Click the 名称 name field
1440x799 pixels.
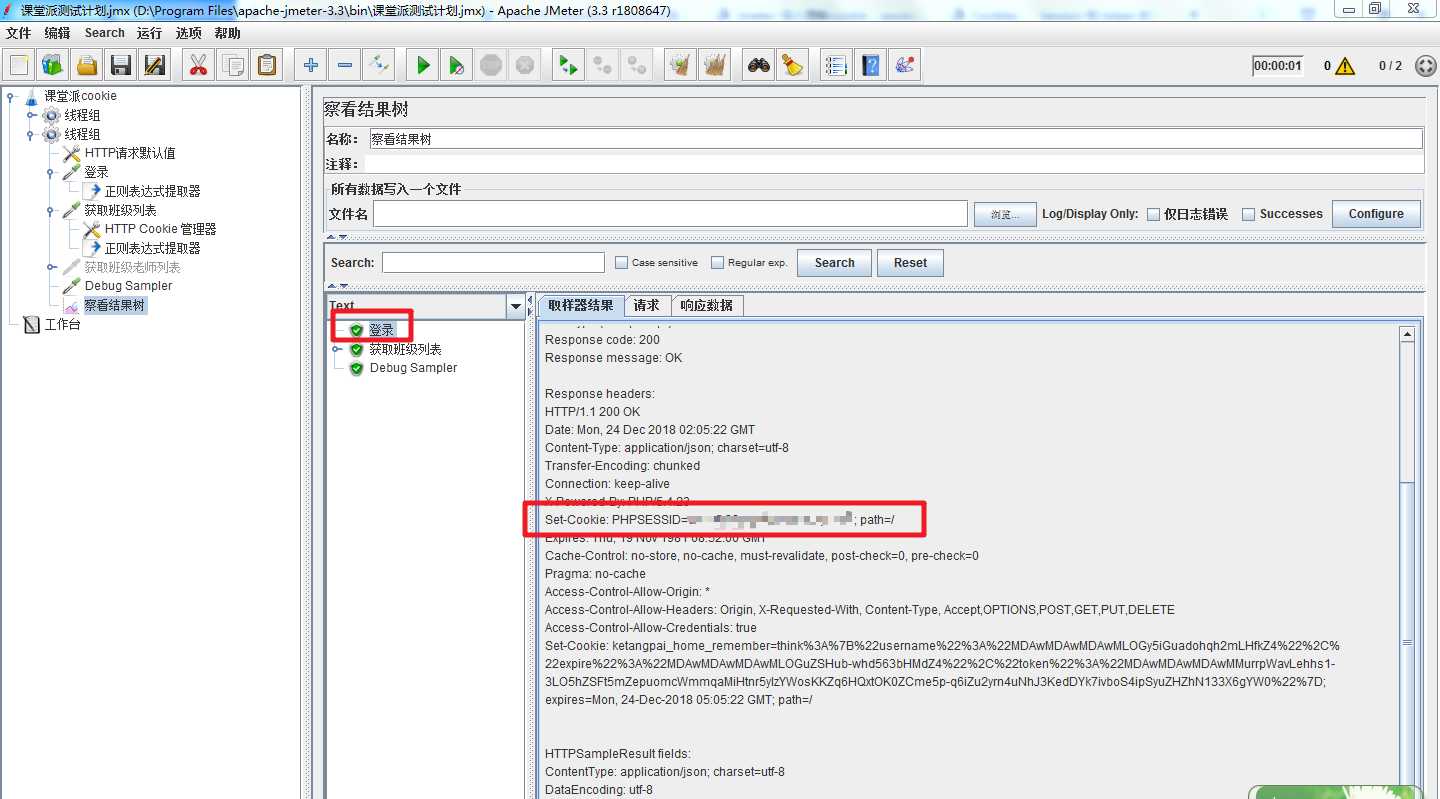tap(895, 139)
